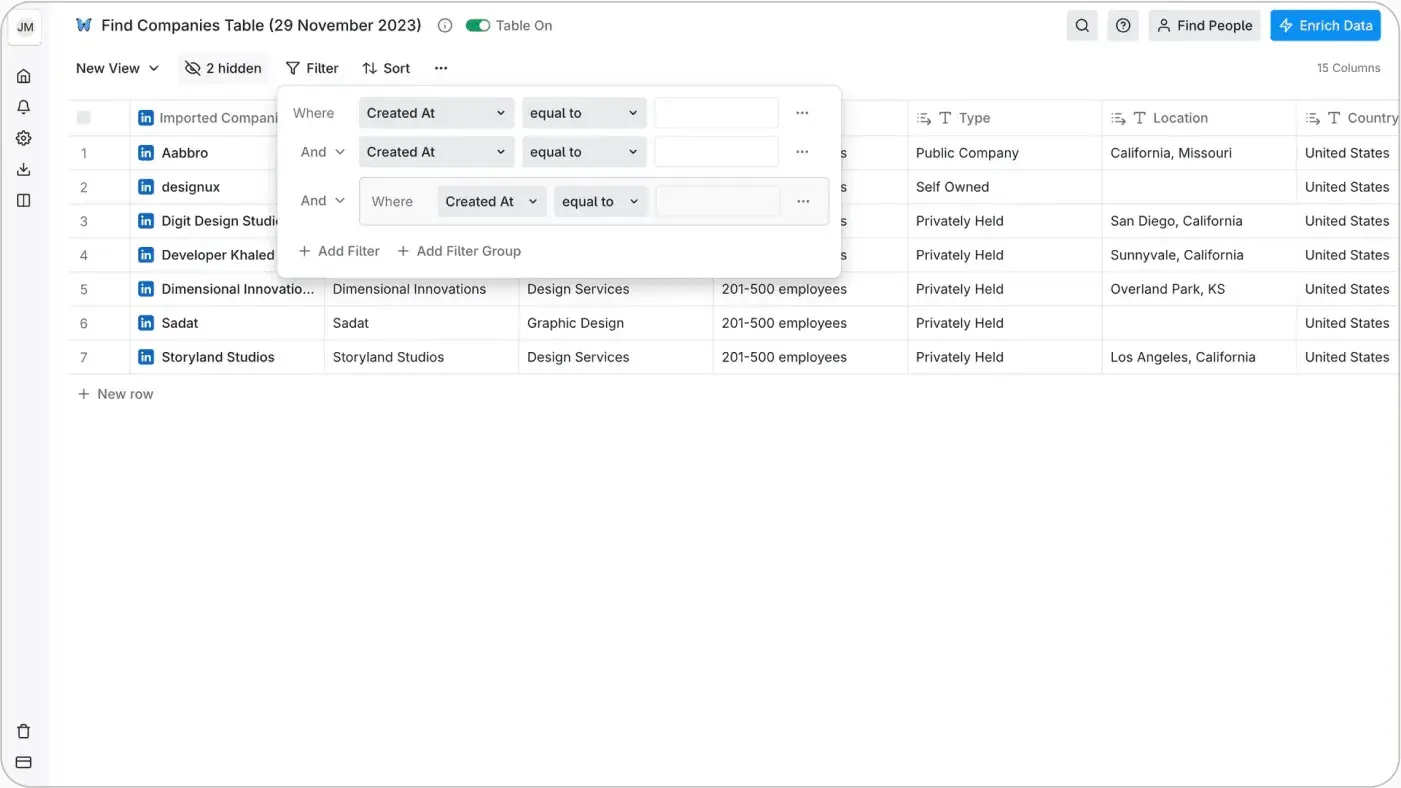Click the table info icon beside title

pos(445,26)
